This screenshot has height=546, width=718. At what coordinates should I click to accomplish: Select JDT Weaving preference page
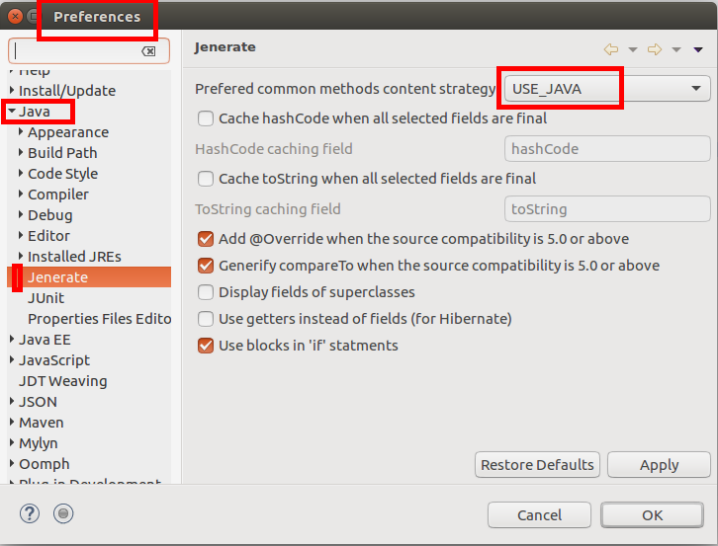(x=63, y=381)
